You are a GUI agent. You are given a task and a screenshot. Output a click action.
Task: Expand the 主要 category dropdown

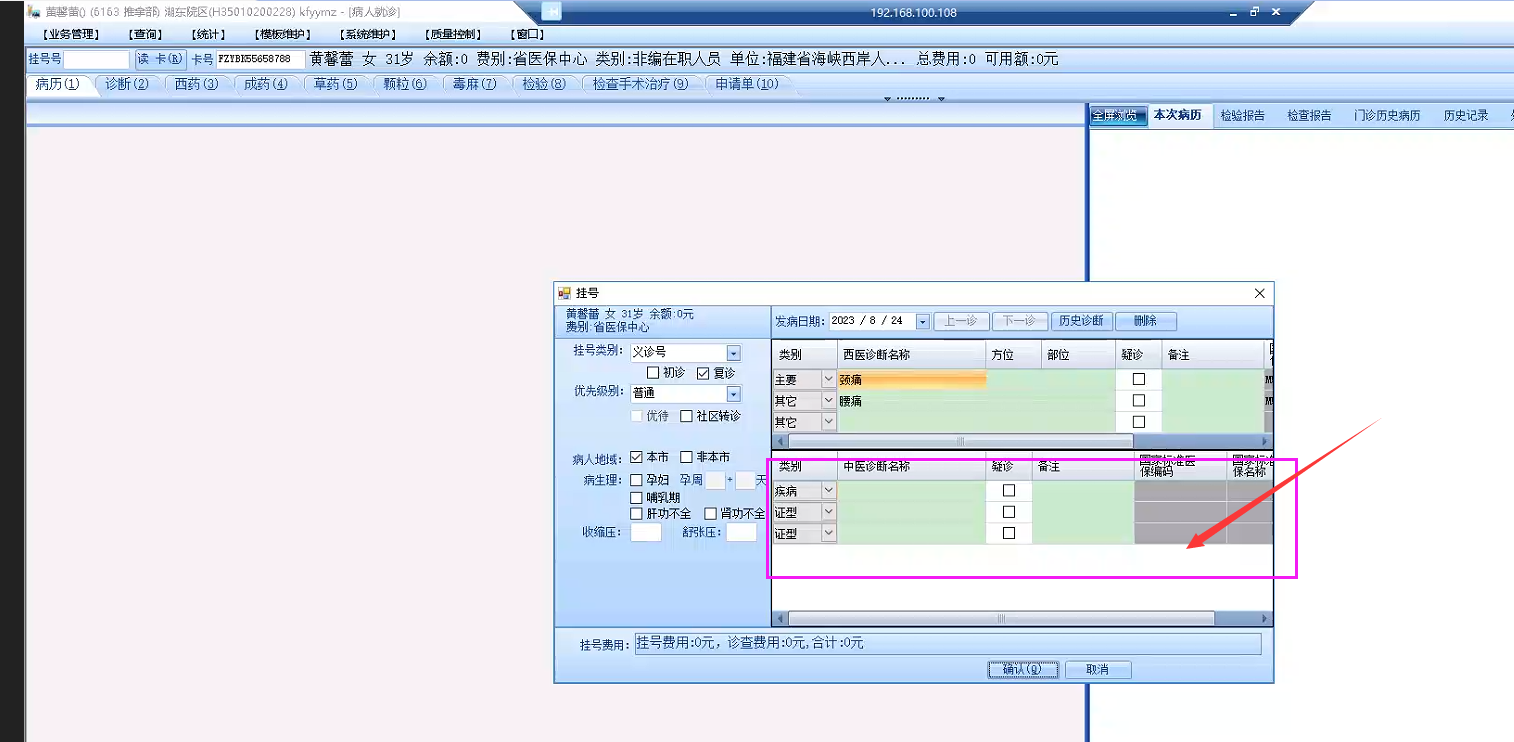pos(827,379)
